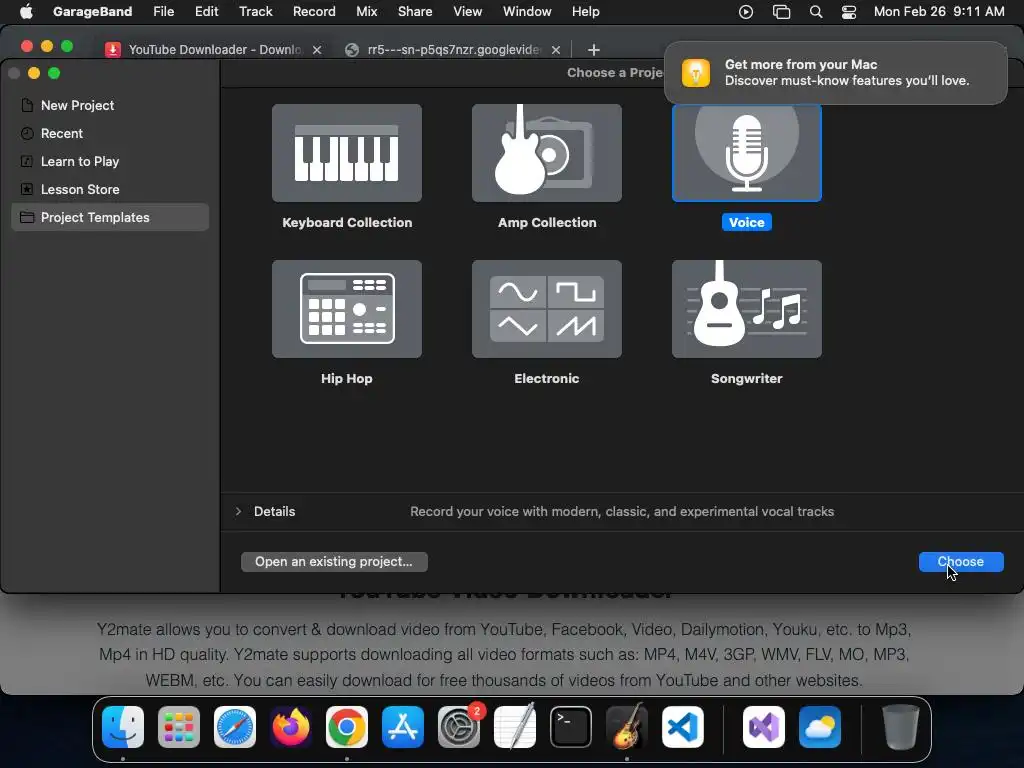Image resolution: width=1024 pixels, height=768 pixels.
Task: Select the Keyboard Collection template
Action: 347,153
